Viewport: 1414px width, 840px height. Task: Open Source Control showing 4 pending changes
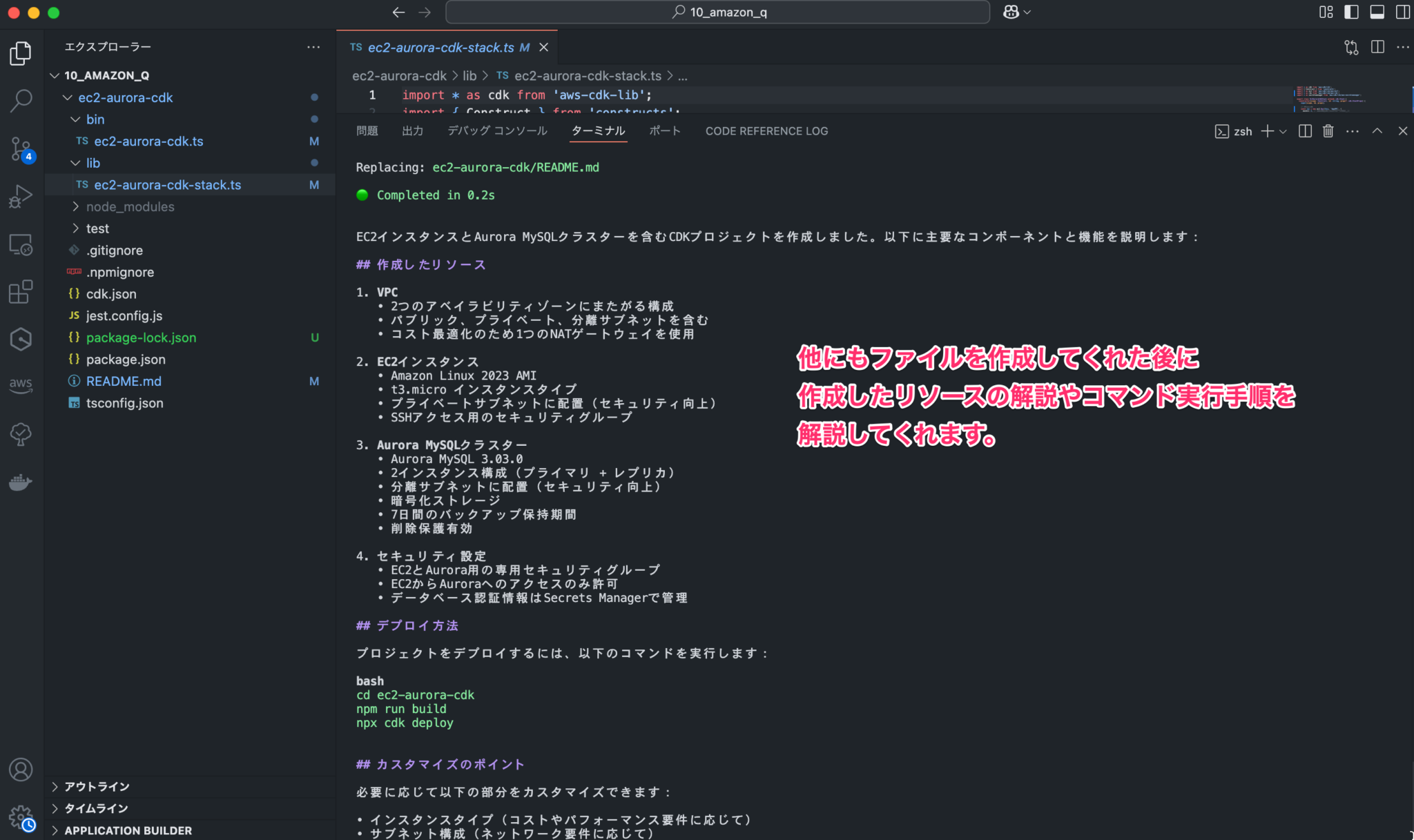pyautogui.click(x=21, y=149)
